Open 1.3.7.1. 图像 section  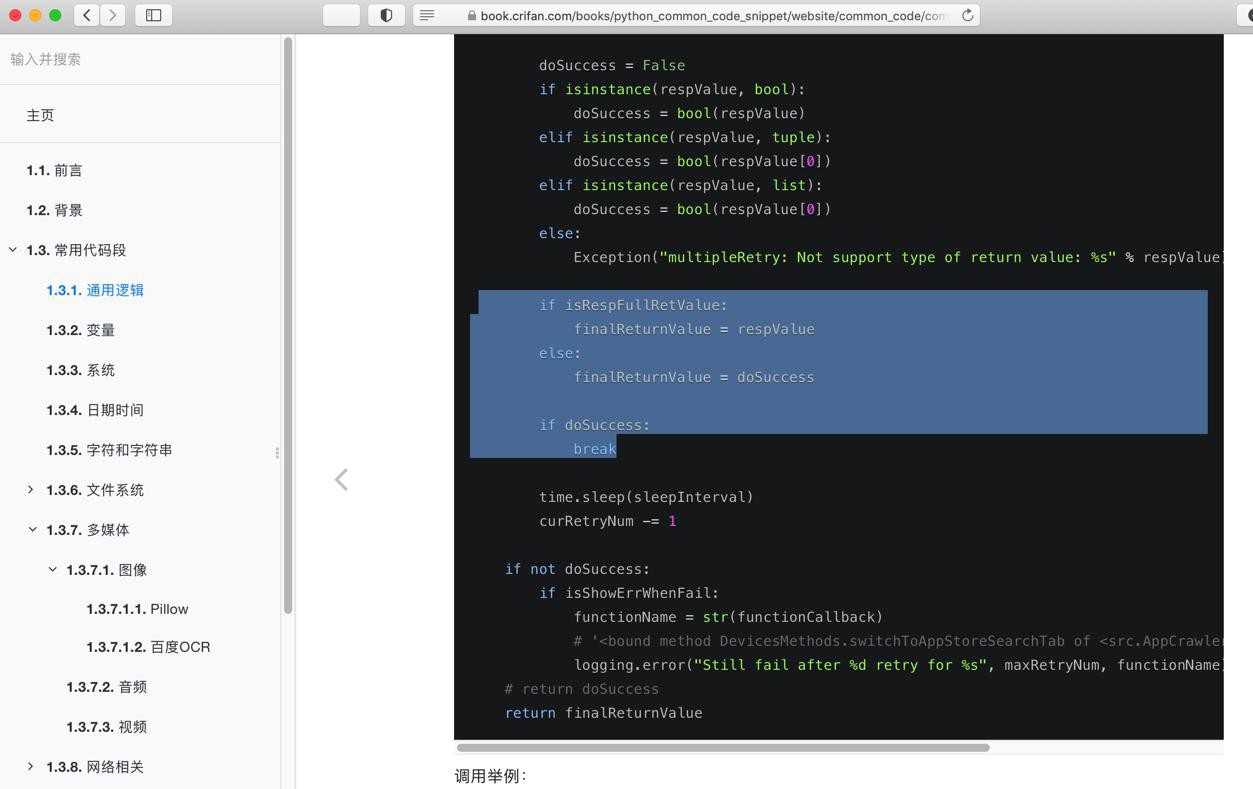pyautogui.click(x=107, y=570)
